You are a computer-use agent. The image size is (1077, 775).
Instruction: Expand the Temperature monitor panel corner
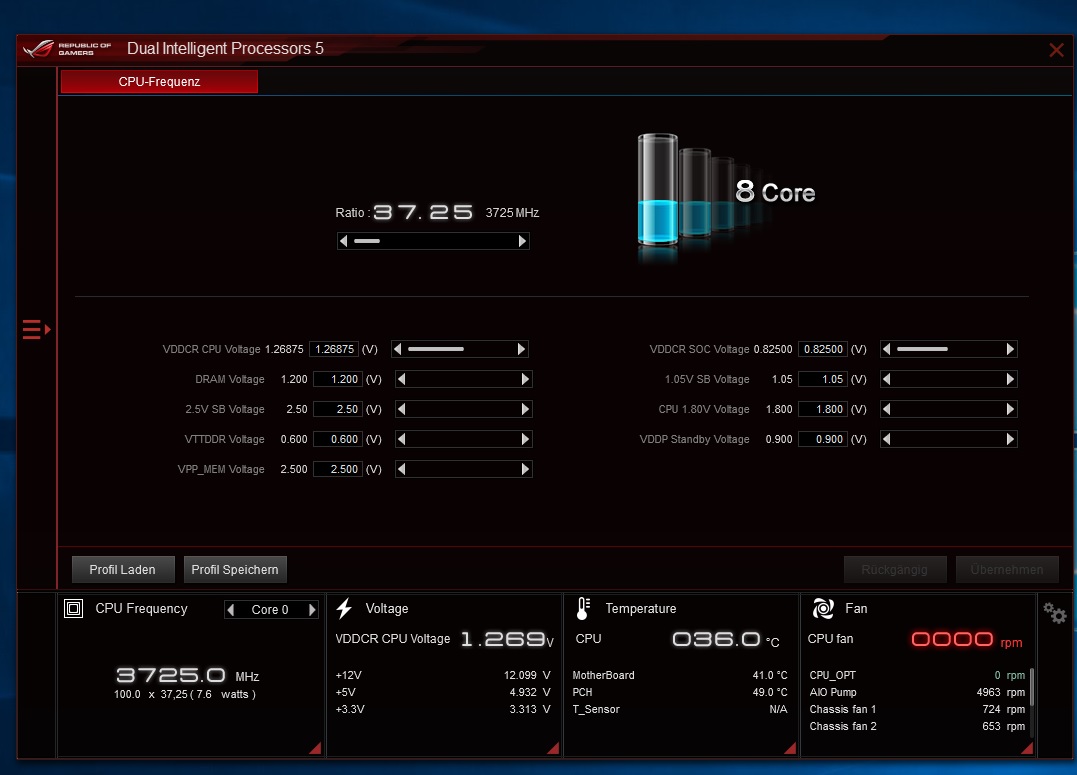click(791, 748)
